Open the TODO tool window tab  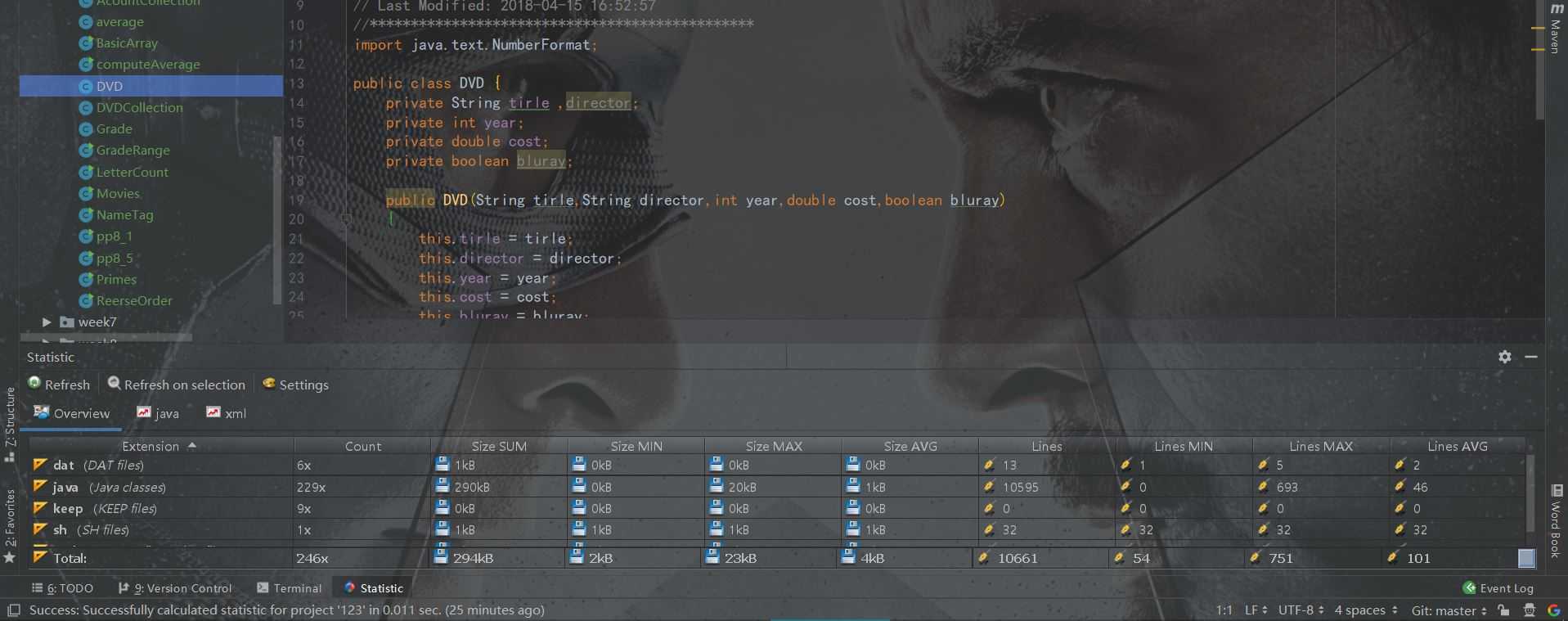[x=62, y=588]
